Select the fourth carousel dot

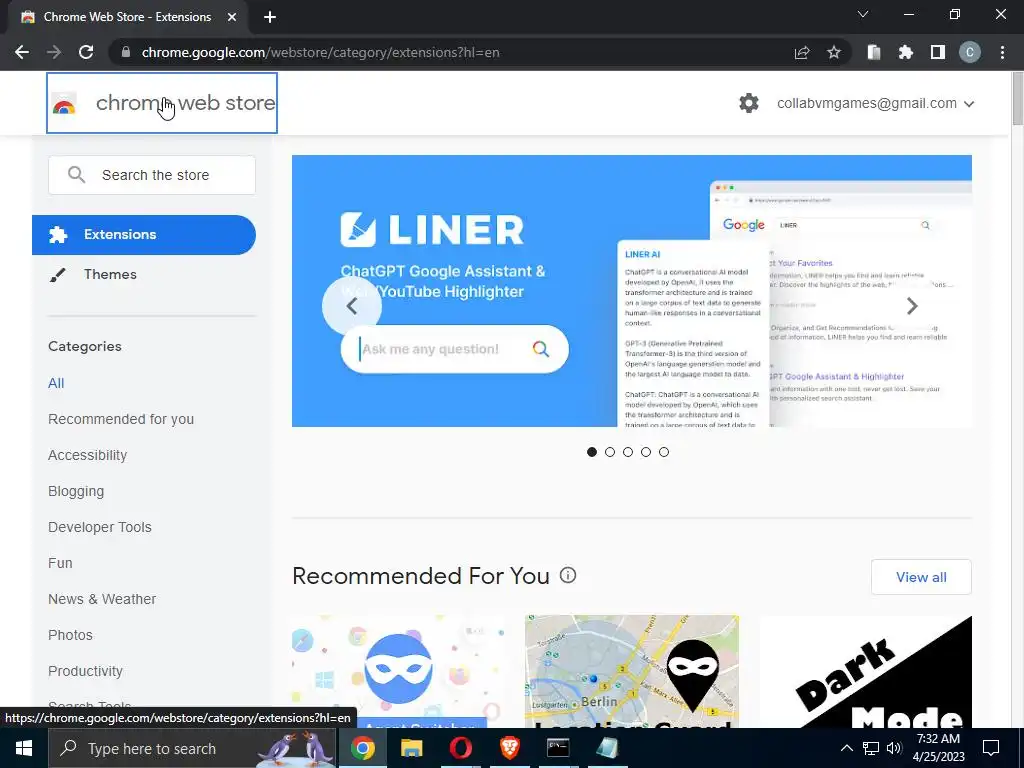646,452
